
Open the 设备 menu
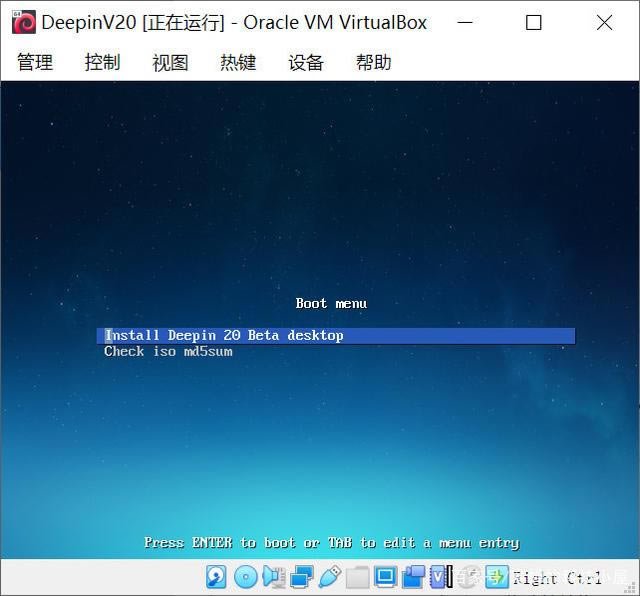(306, 62)
